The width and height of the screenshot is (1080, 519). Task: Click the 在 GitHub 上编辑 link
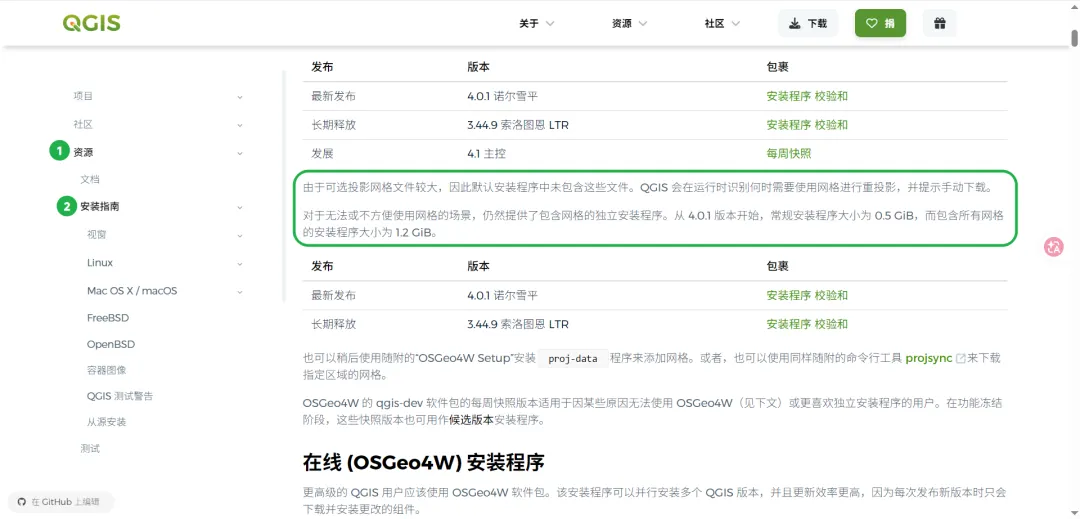pos(59,502)
